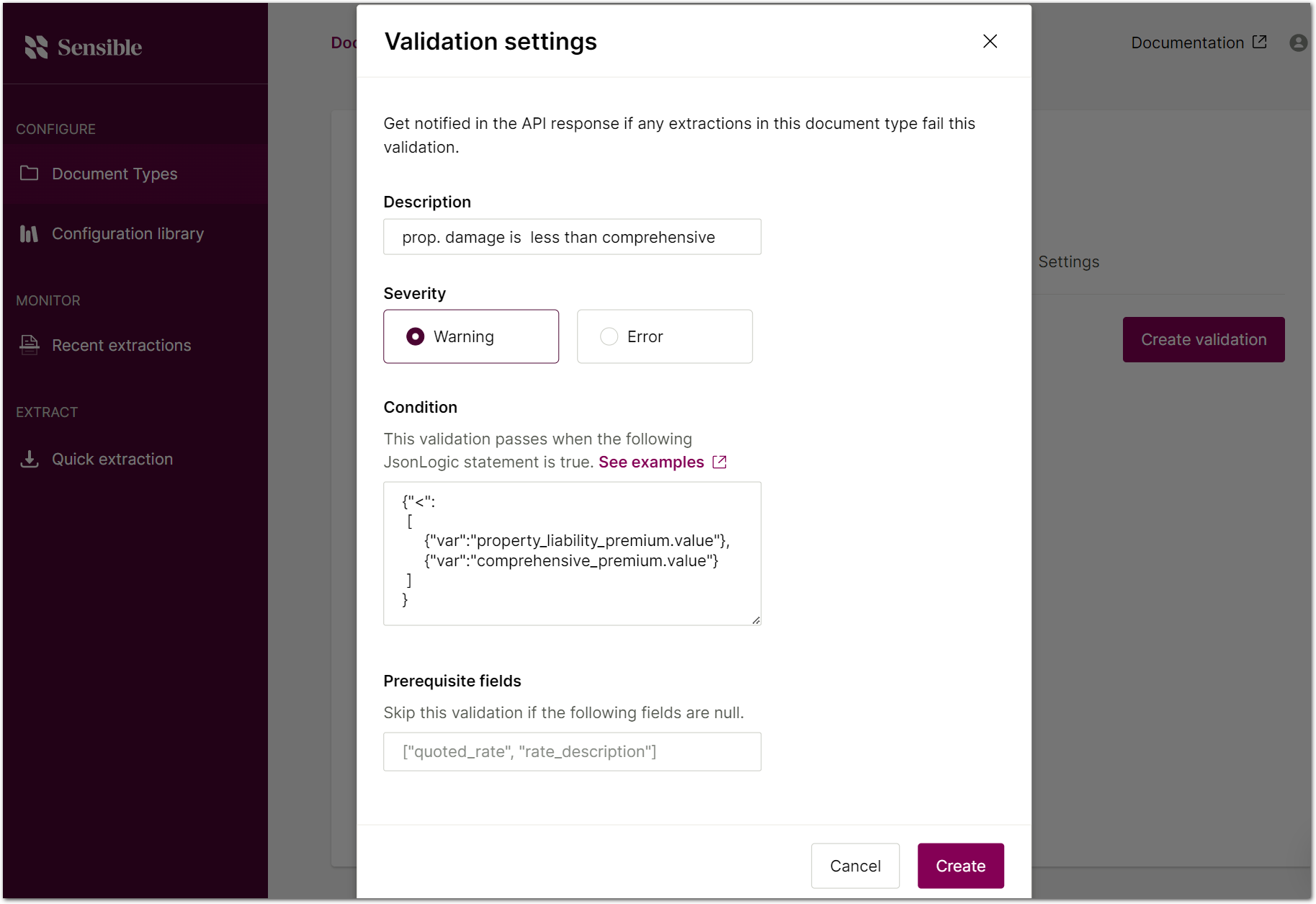The width and height of the screenshot is (1316, 904).
Task: Click the Quick extraction download icon
Action: 30,459
